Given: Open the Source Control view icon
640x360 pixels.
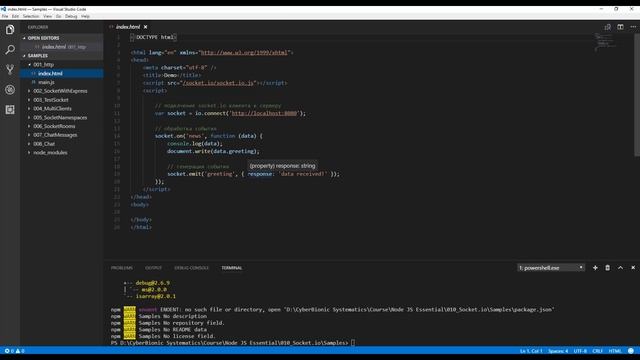Looking at the screenshot, I should [x=10, y=69].
